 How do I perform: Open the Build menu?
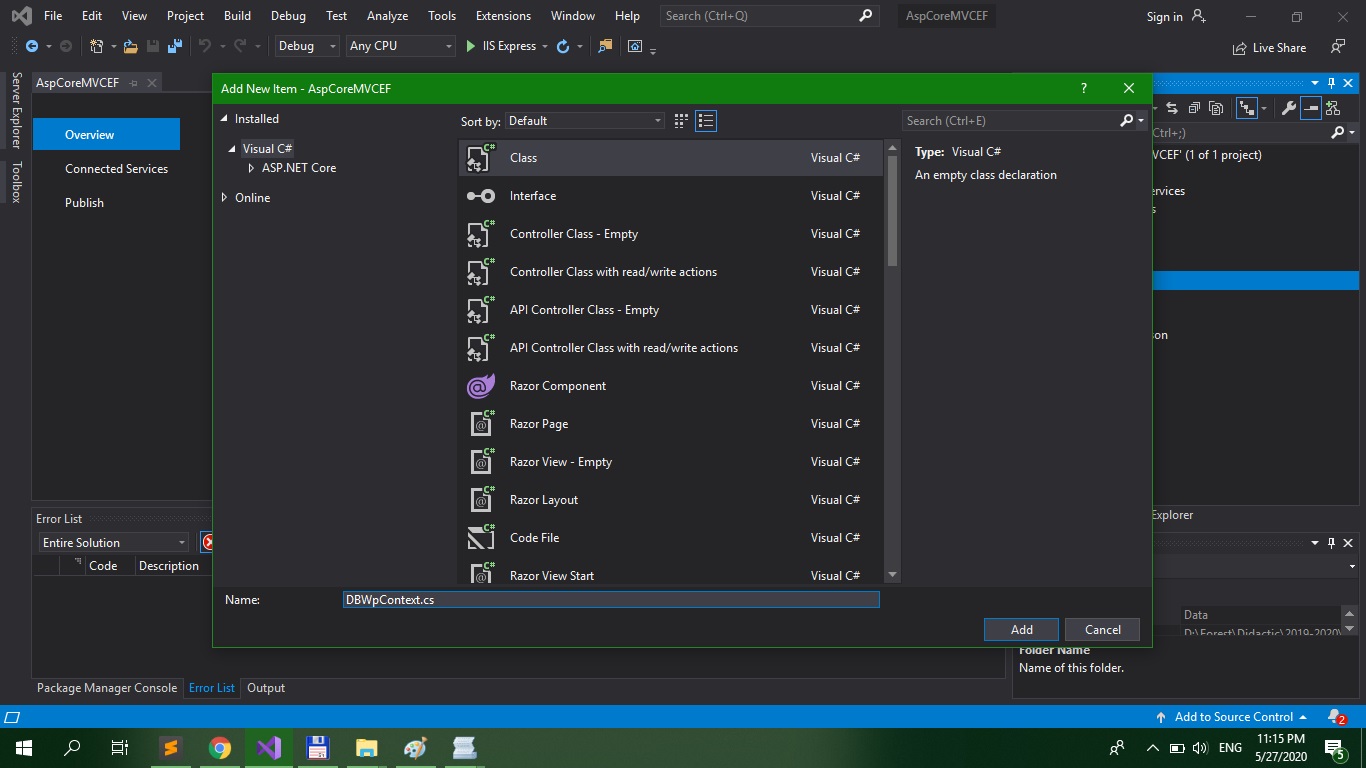coord(237,16)
